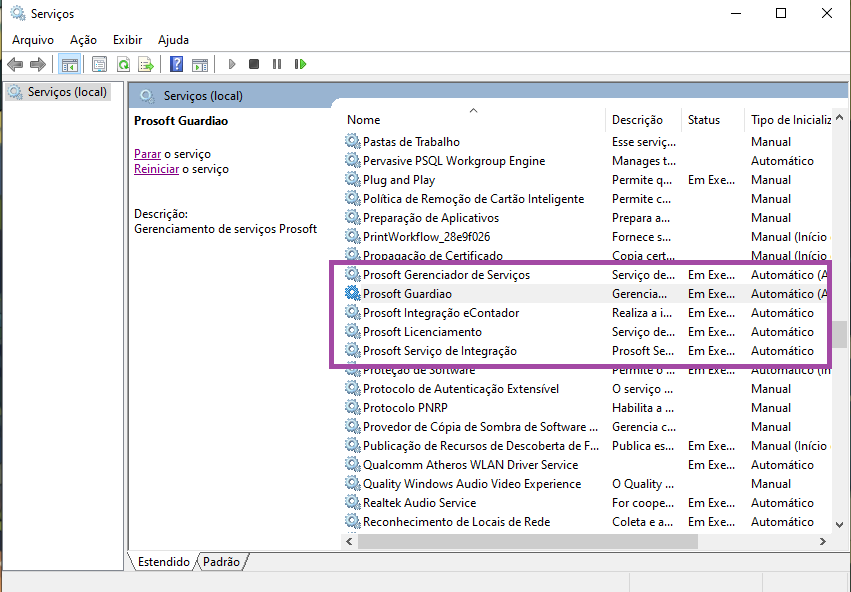The image size is (851, 592).
Task: Click horizontal scrollbar left arrow
Action: tap(350, 542)
